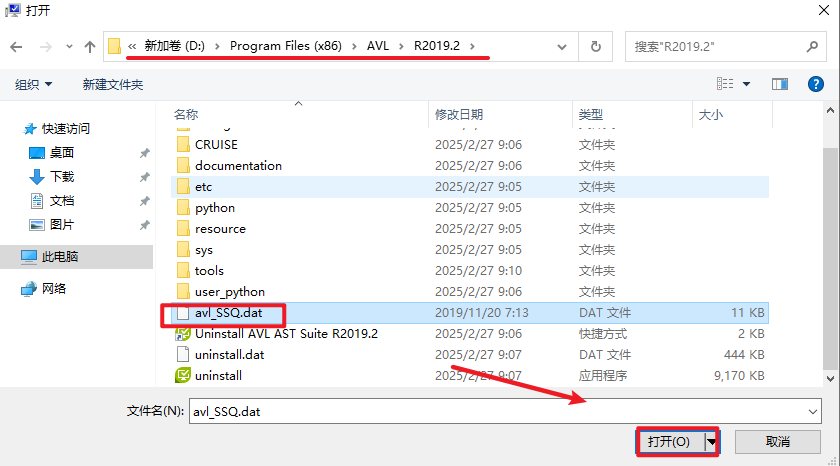Click the uninstall.dat file icon
Image resolution: width=840 pixels, height=466 pixels.
tap(183, 355)
